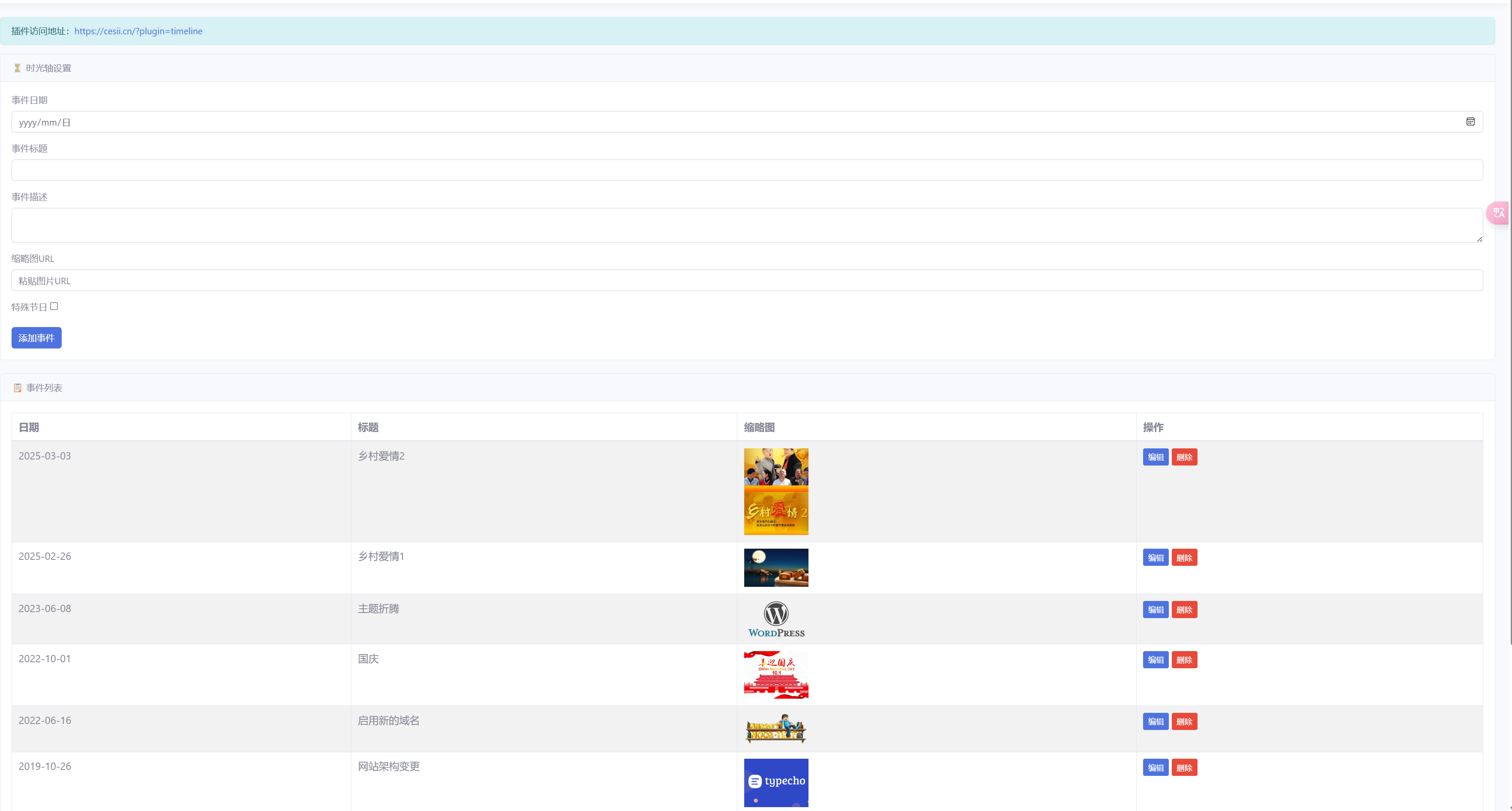Click the typecho thumbnail image

click(776, 782)
